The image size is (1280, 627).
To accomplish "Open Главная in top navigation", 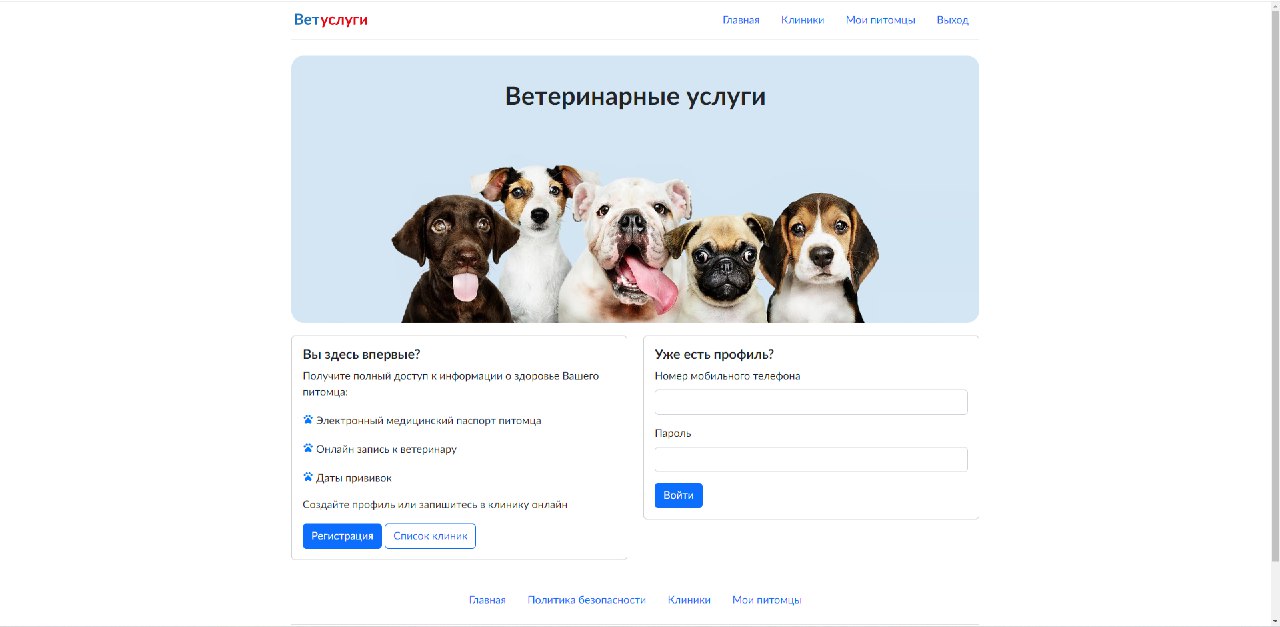I will click(x=741, y=20).
